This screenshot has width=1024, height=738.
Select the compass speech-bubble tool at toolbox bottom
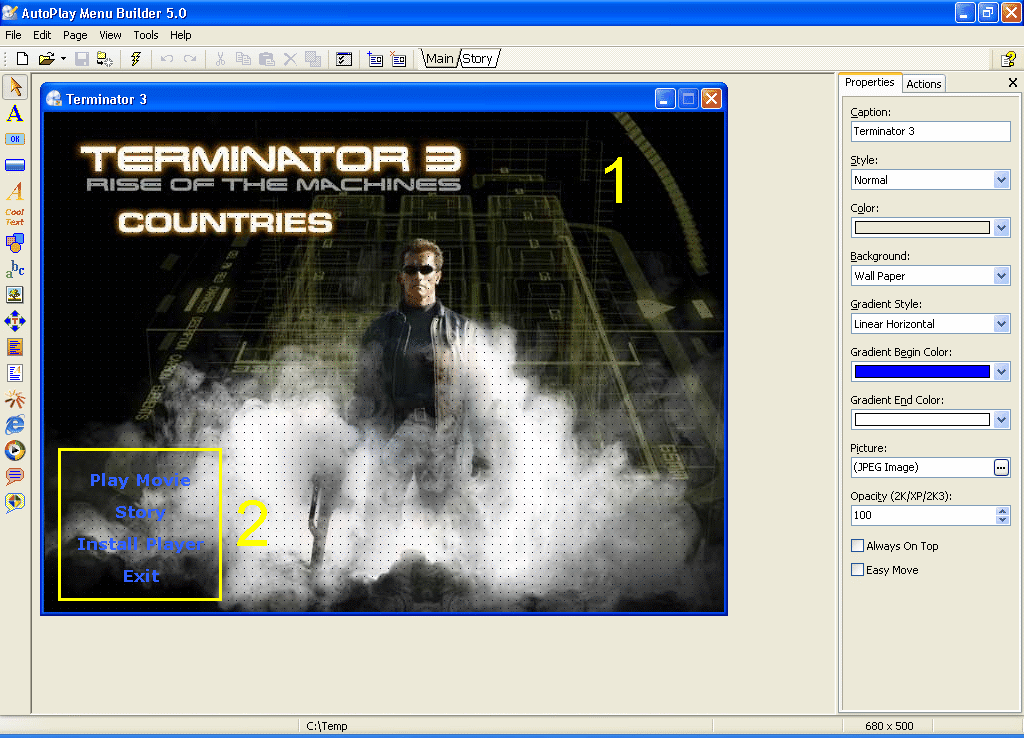pos(15,502)
